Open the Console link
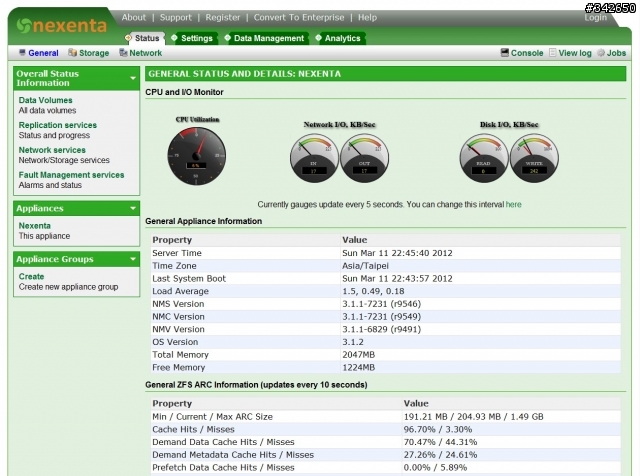640x476 pixels. click(x=527, y=53)
